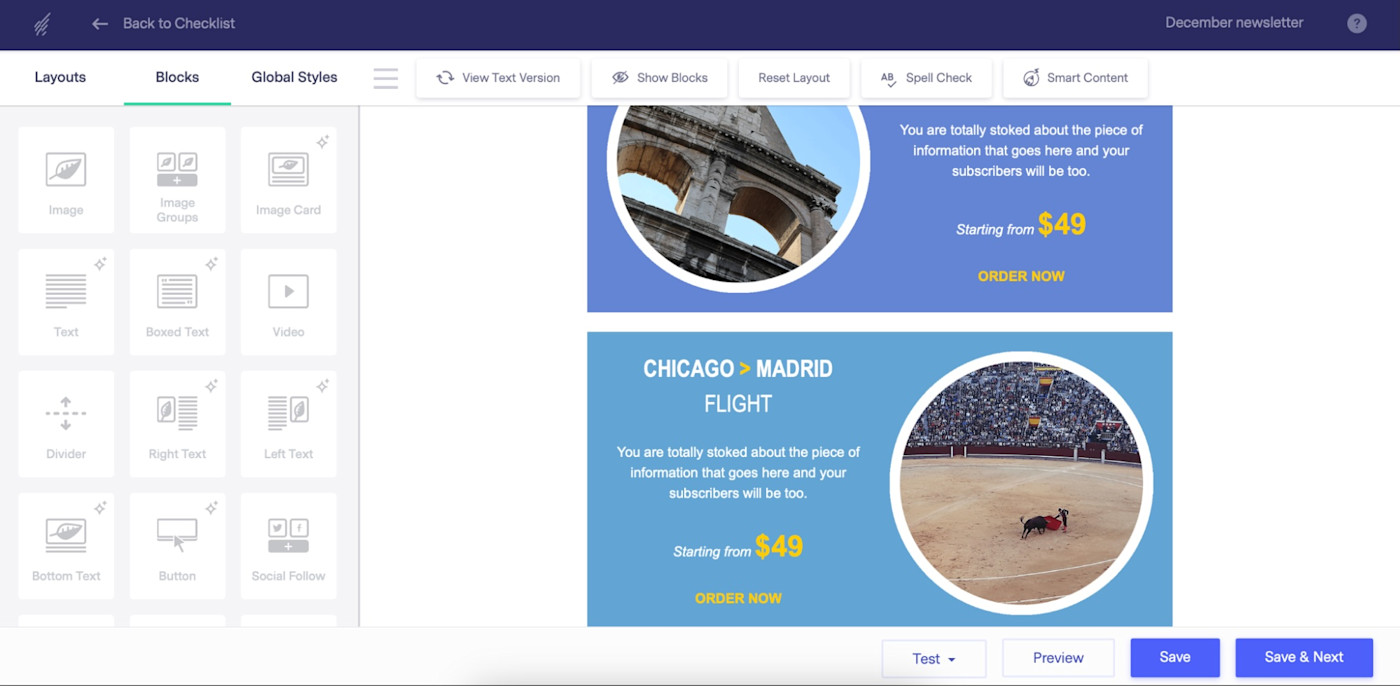1400x686 pixels.
Task: Go Back to Checklist
Action: [x=179, y=23]
